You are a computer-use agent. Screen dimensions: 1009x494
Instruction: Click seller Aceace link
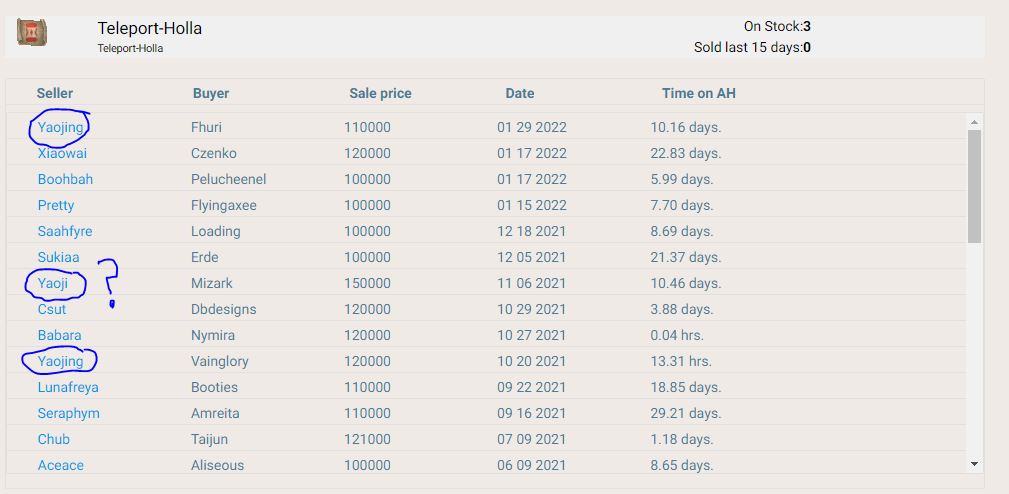[61, 465]
